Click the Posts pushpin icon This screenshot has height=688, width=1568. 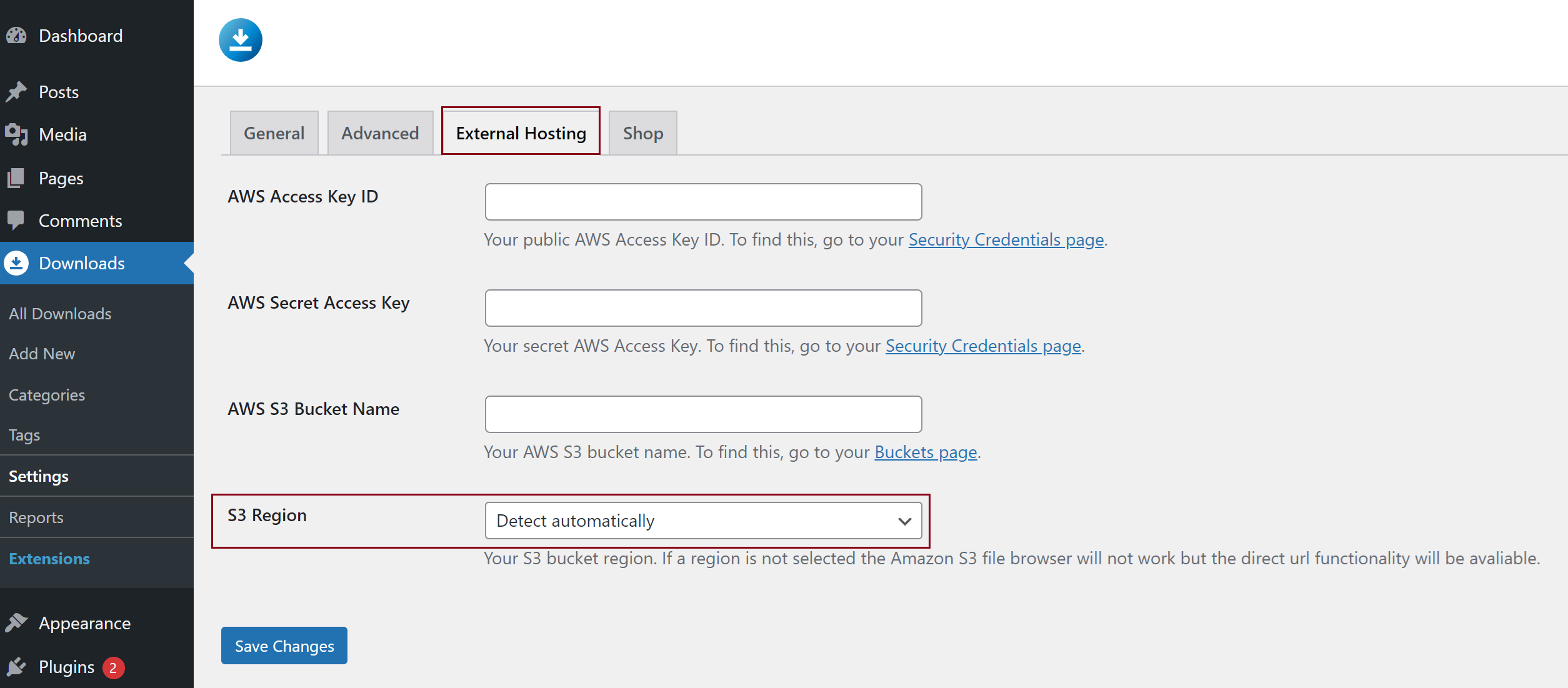[x=16, y=92]
